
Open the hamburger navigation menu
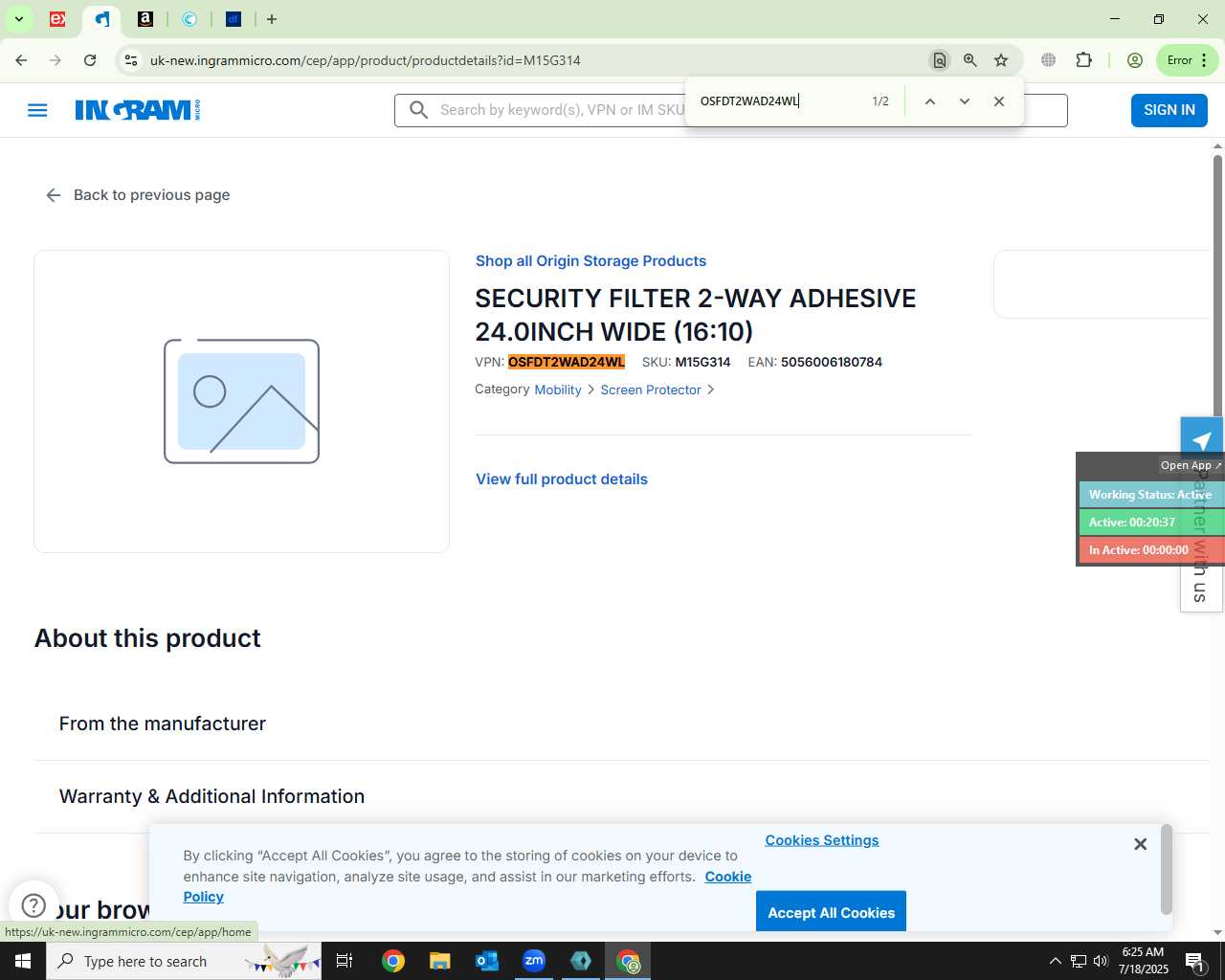[37, 110]
